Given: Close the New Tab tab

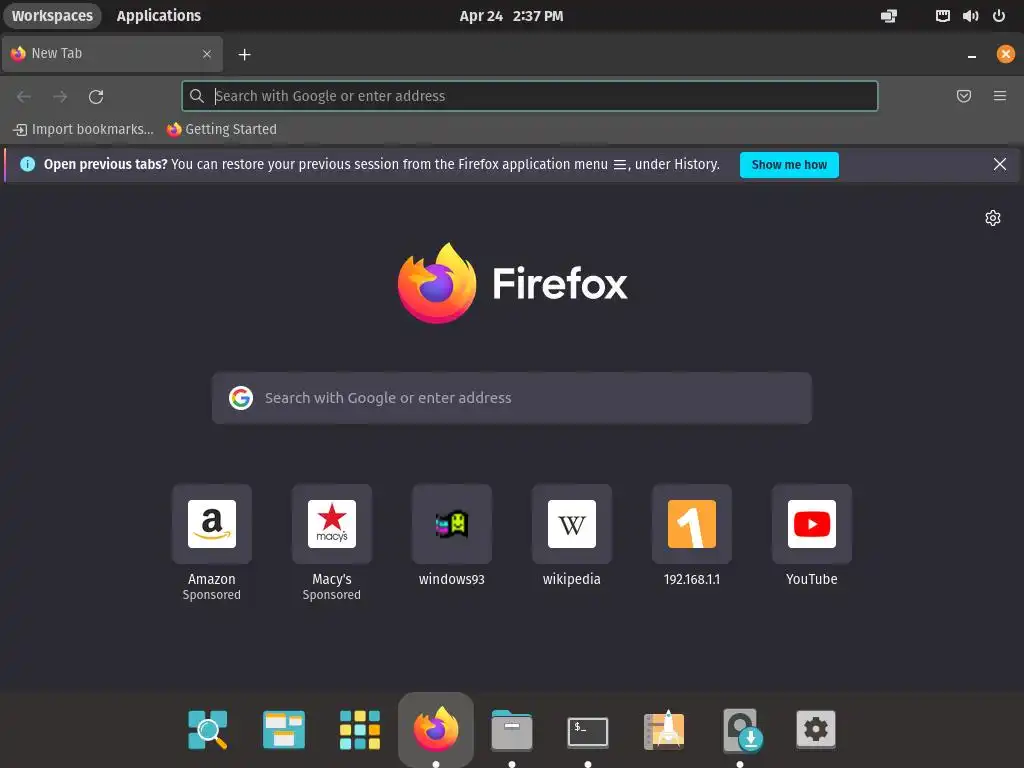Looking at the screenshot, I should pos(207,54).
